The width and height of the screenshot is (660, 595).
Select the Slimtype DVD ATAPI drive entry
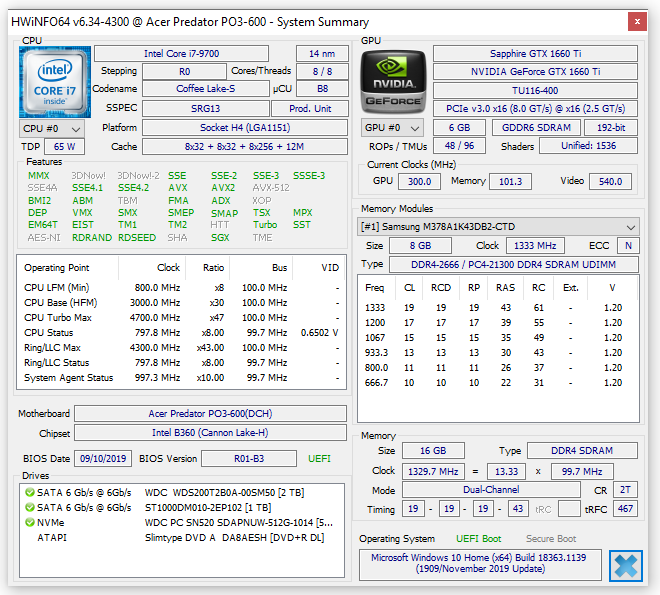181,537
